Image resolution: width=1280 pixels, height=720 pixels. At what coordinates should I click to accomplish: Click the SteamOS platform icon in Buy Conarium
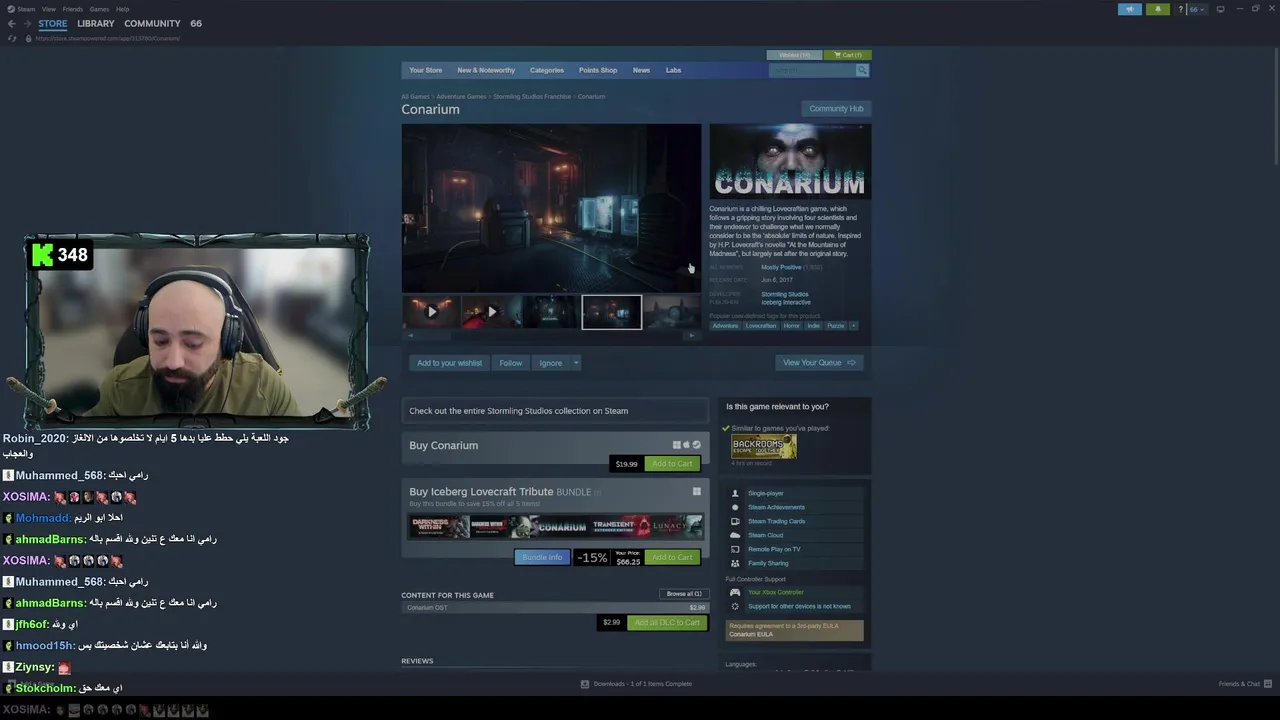click(697, 445)
